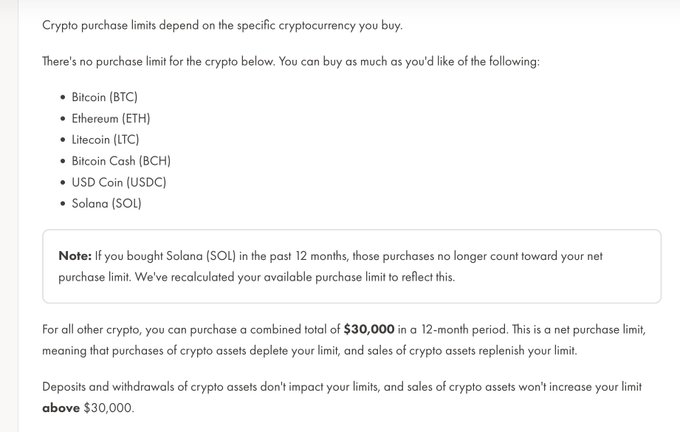Click the bold $30,000 amount

(x=369, y=330)
